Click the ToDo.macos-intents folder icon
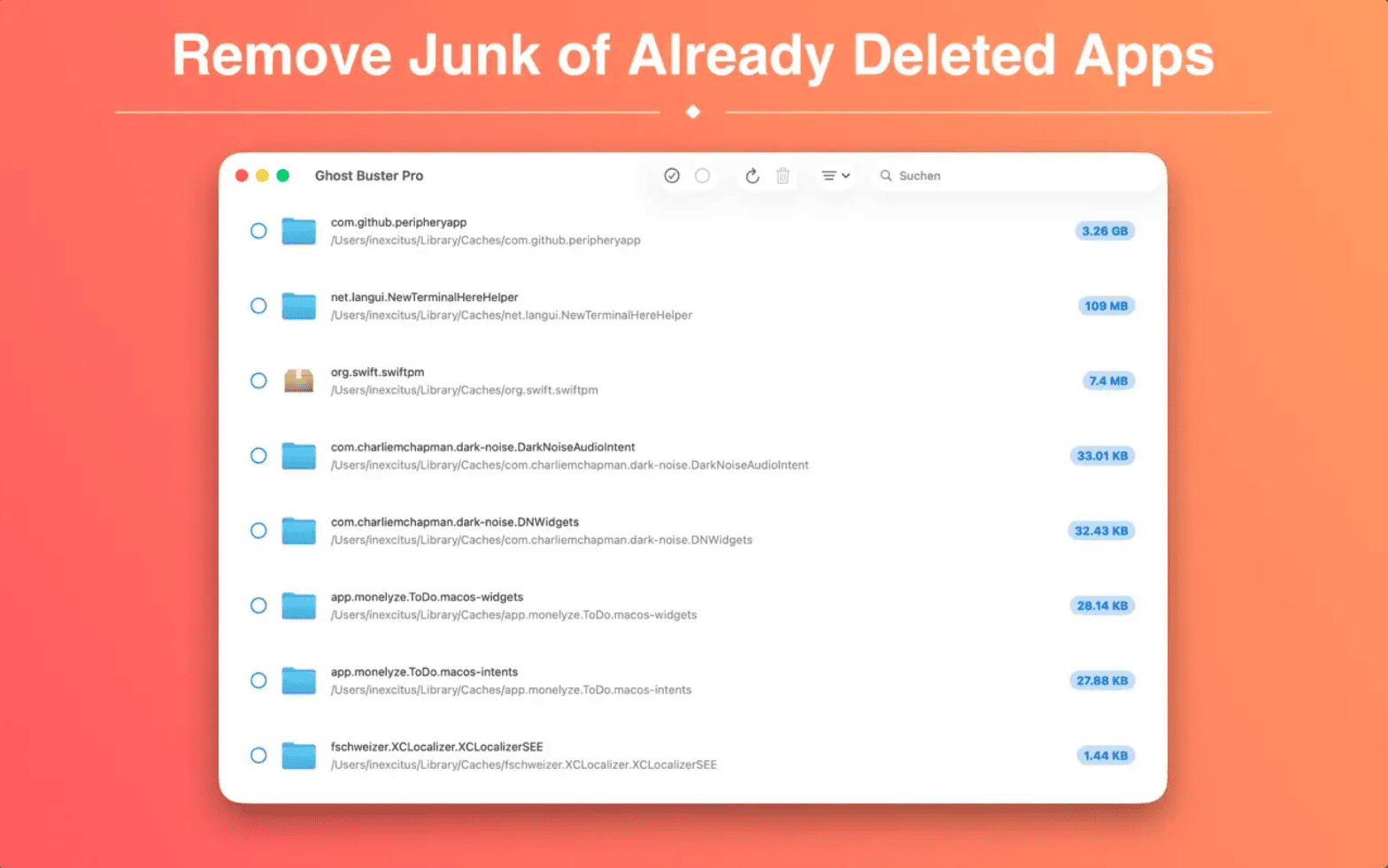This screenshot has width=1388, height=868. 299,680
